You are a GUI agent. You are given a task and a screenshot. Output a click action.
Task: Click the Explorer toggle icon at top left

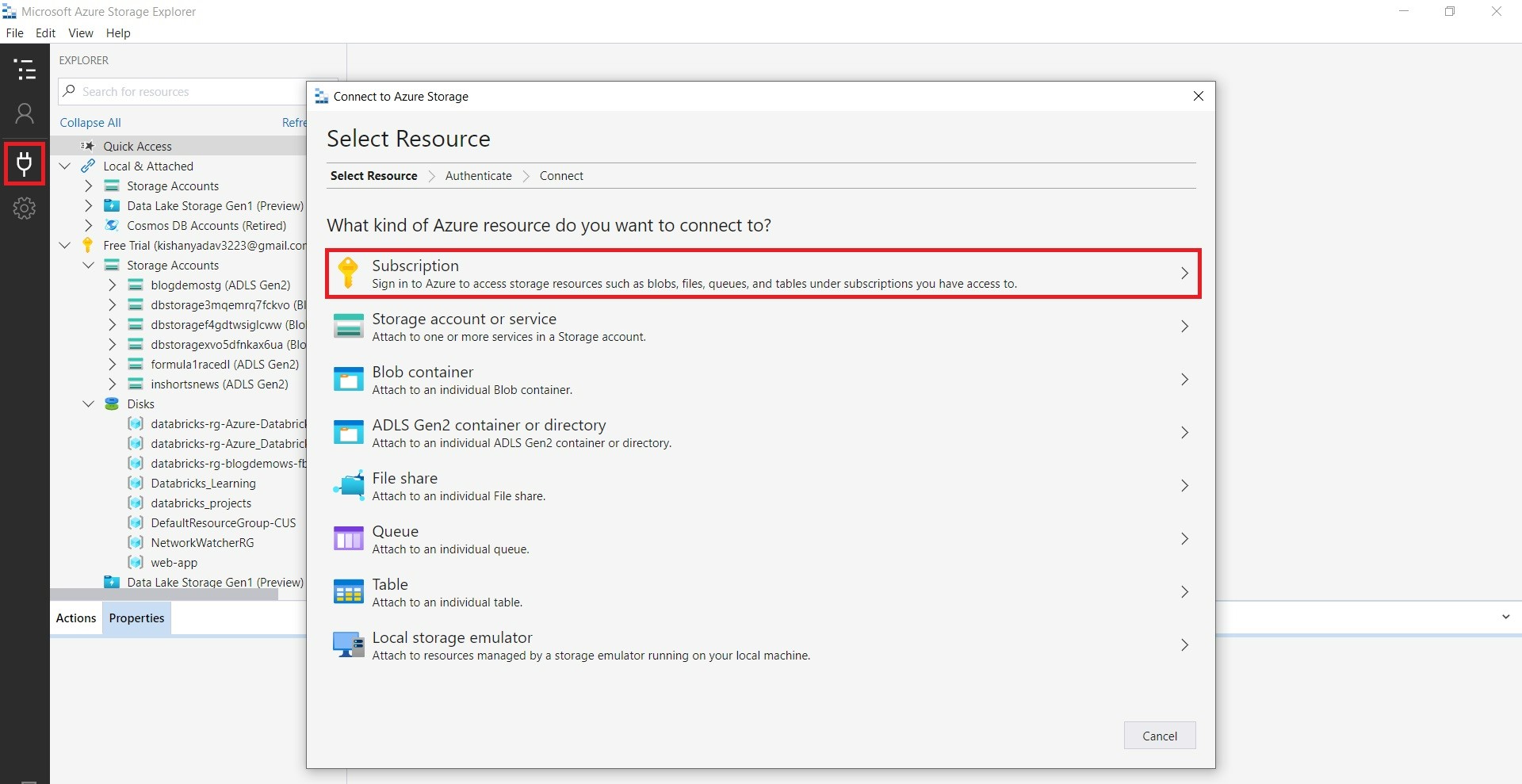click(24, 70)
